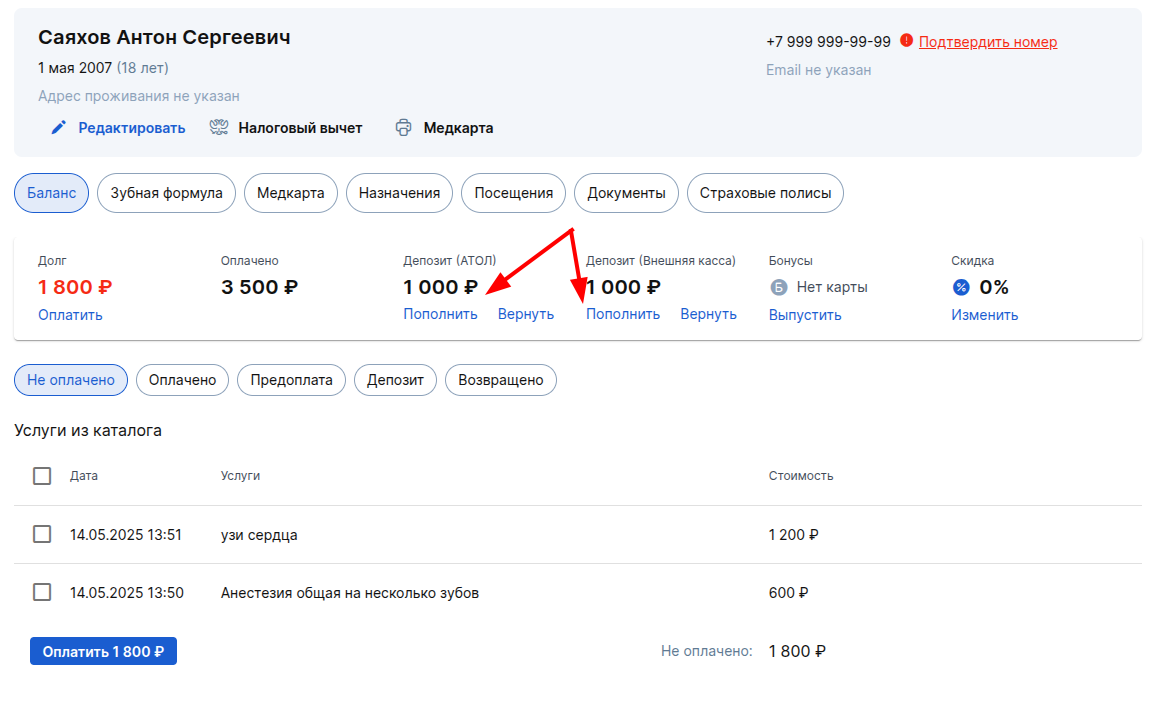Click the Медкарта print button
This screenshot has width=1156, height=715.
458,128
